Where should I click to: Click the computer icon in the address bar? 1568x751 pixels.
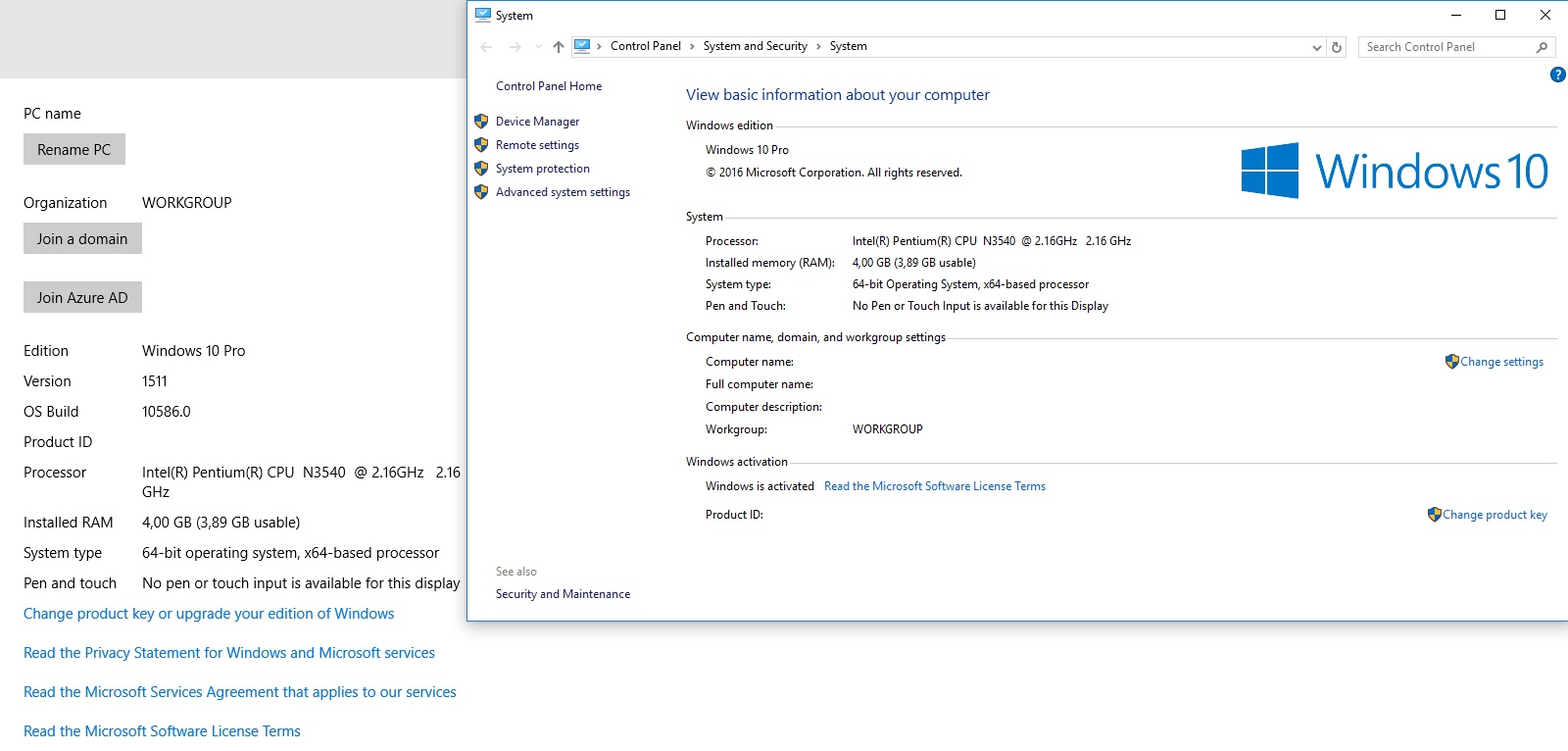coord(582,46)
